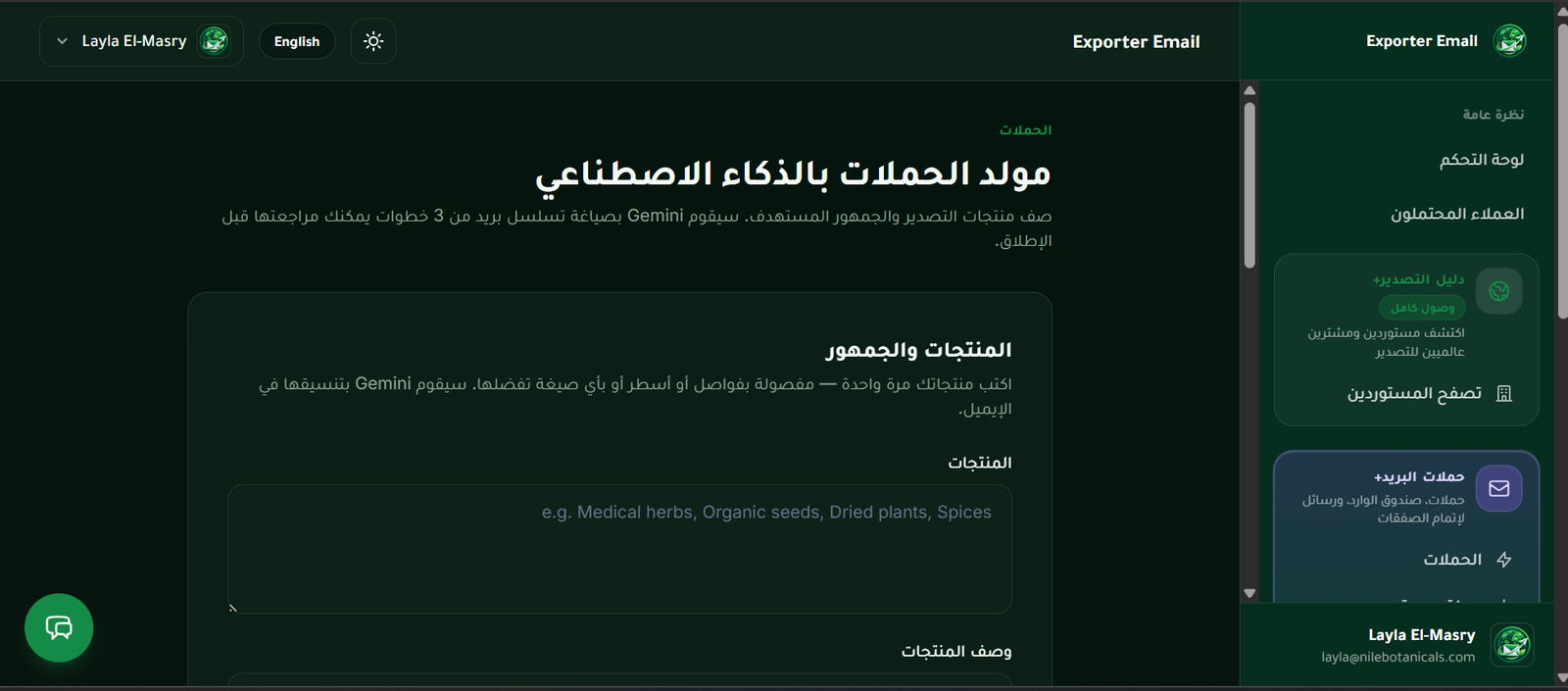1568x691 pixels.
Task: Click the وصول كامل badge
Action: click(x=1422, y=308)
